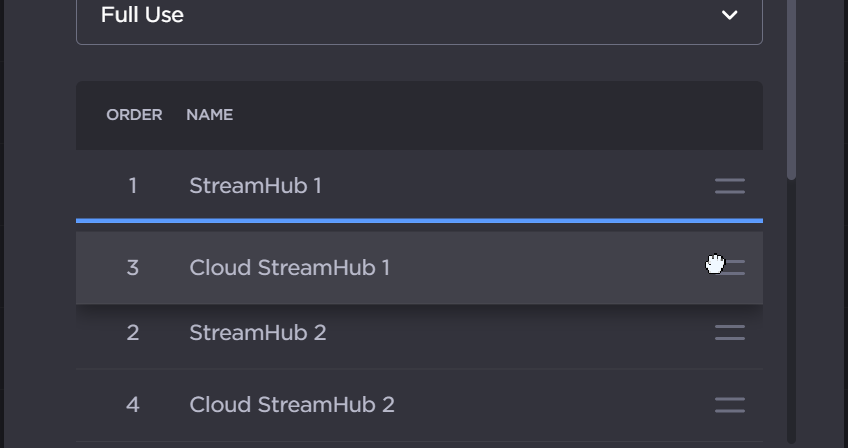Screen dimensions: 848x448
Task: Select the StreamHub 1 name
Action: (x=255, y=186)
